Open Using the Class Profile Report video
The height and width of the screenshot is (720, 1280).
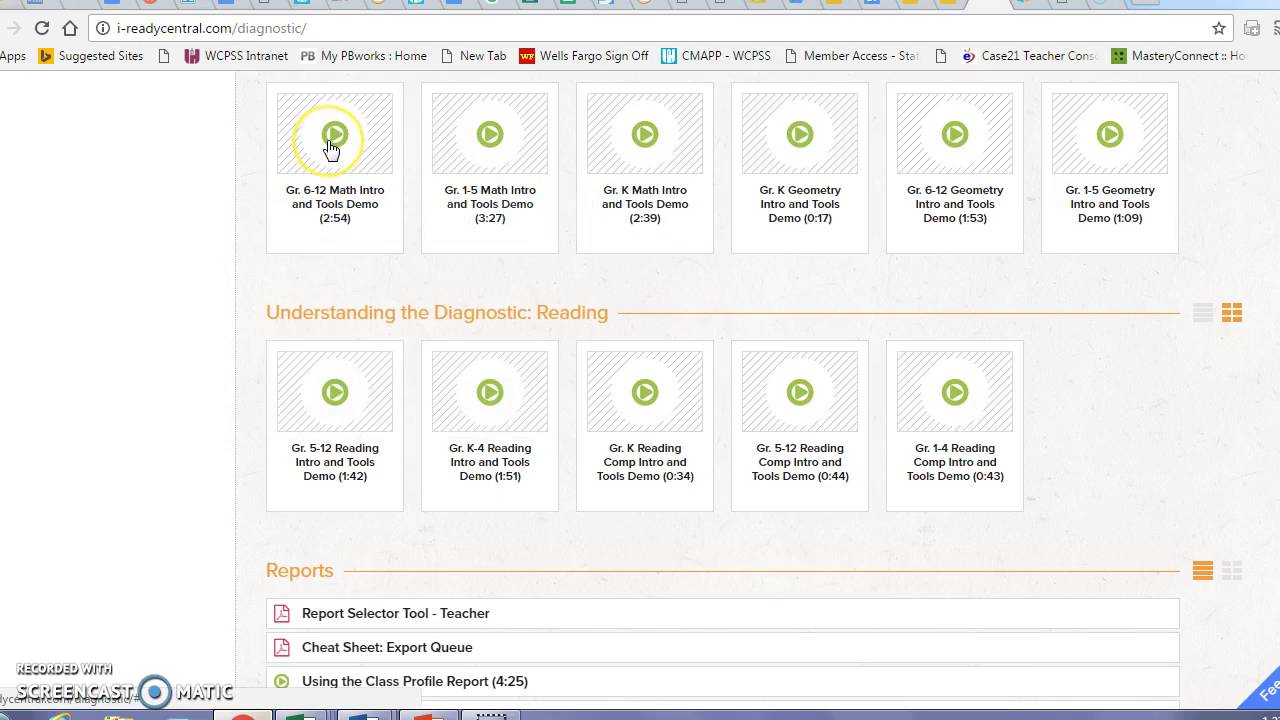pyautogui.click(x=415, y=681)
